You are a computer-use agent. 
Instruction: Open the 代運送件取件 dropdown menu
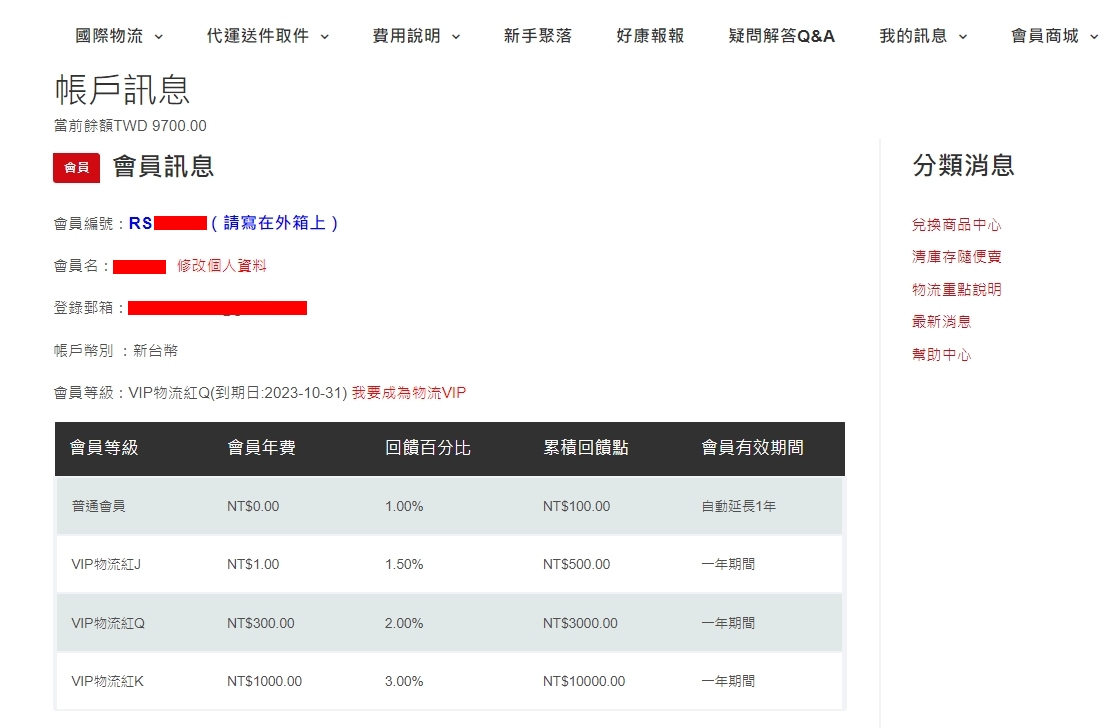pyautogui.click(x=267, y=36)
